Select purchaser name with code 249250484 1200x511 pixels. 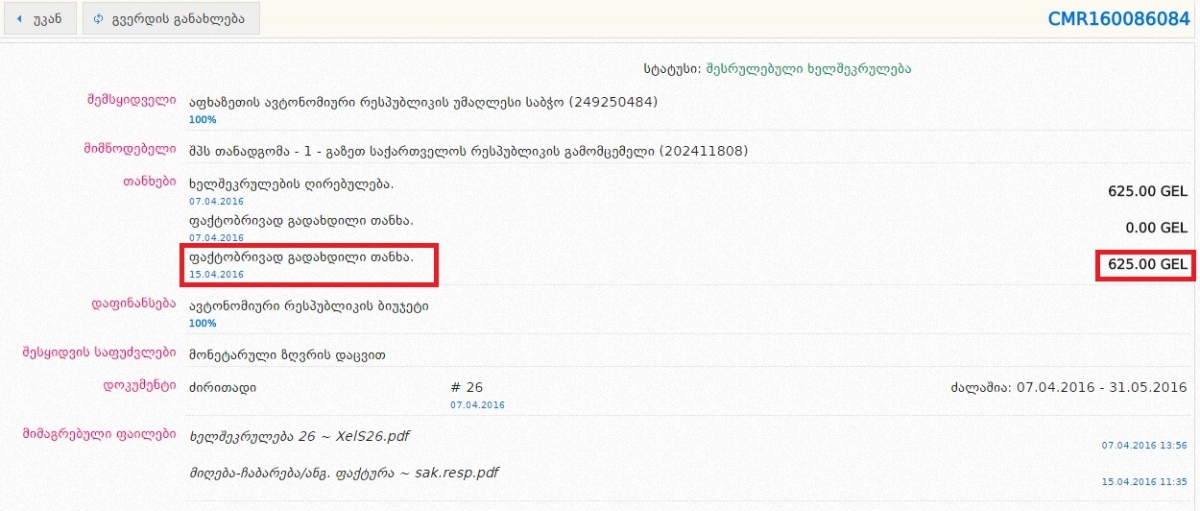[x=423, y=102]
